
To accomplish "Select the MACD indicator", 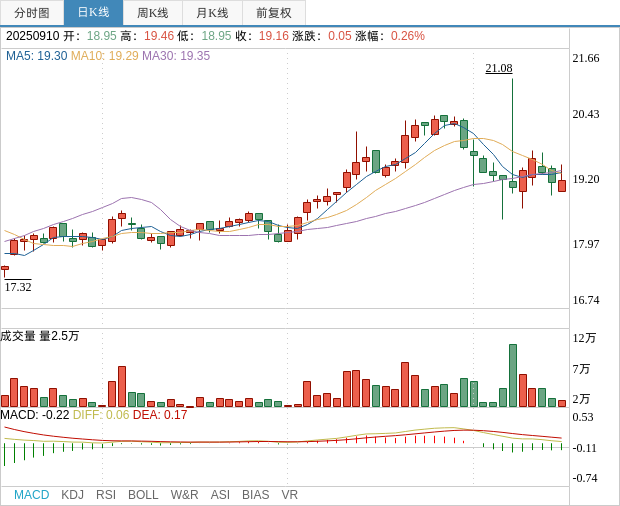I will 32,495.
